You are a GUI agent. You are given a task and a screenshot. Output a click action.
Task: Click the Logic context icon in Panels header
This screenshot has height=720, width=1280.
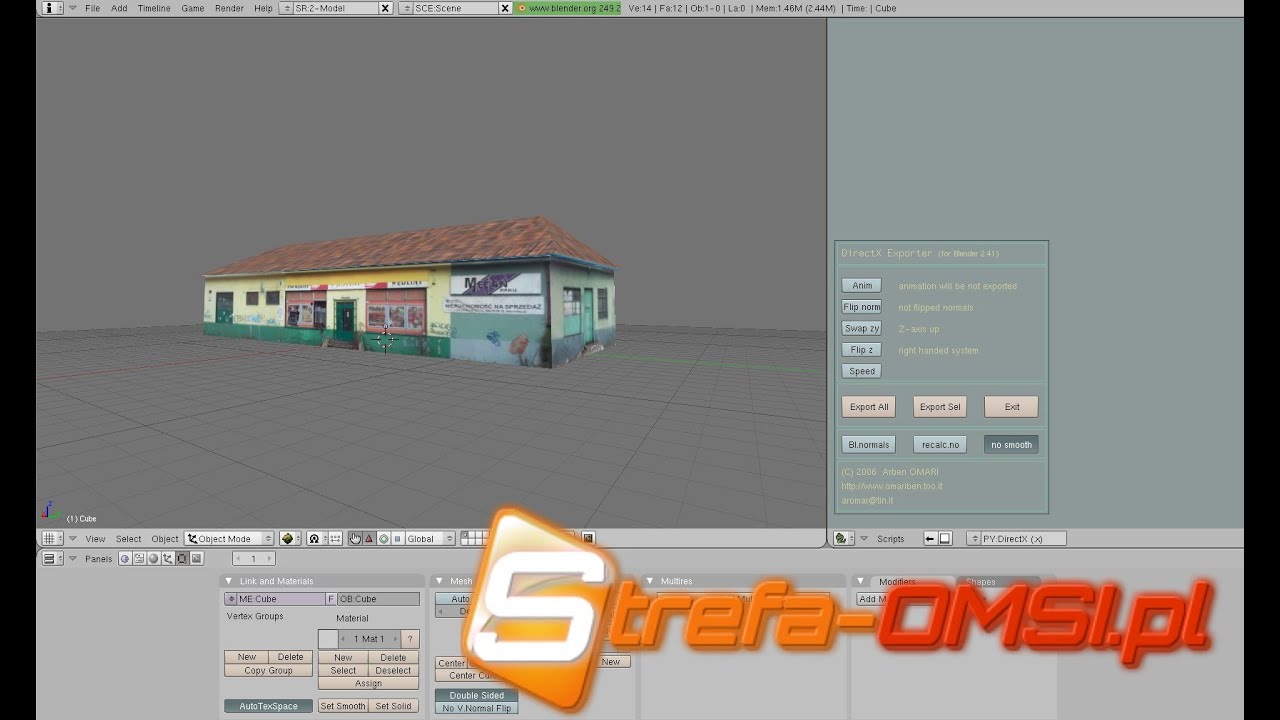click(125, 558)
